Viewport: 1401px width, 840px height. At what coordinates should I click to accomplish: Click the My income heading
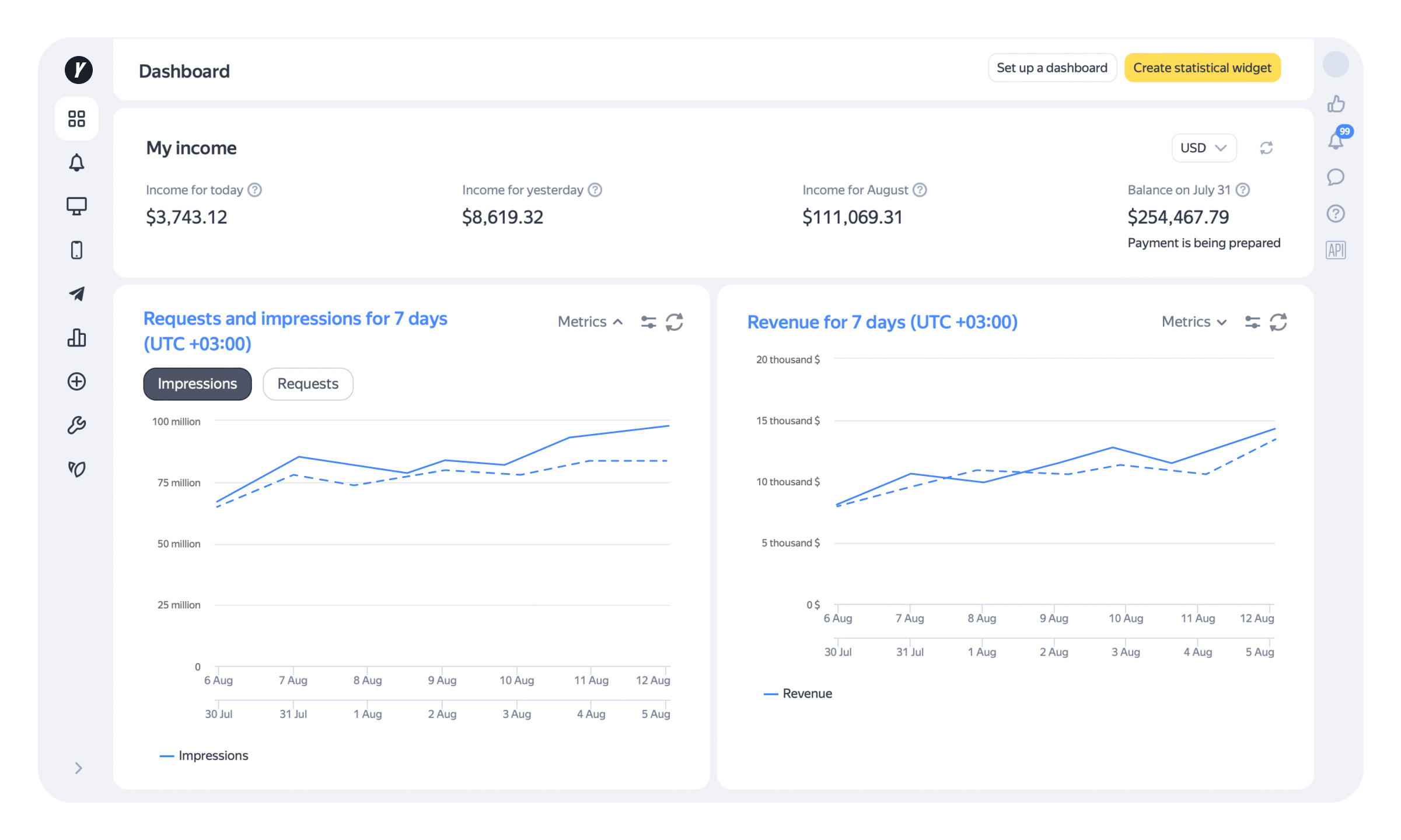(191, 148)
